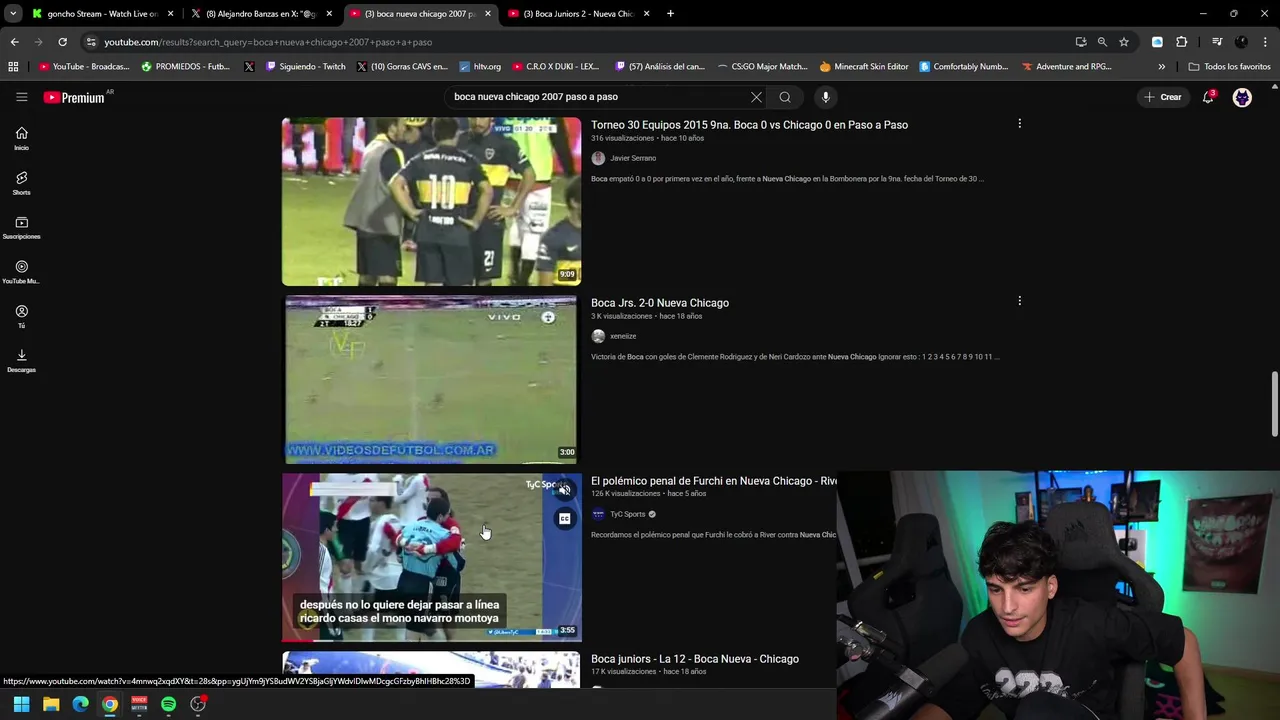Visit the Javier Serrano channel
1280x720 pixels.
pos(633,158)
